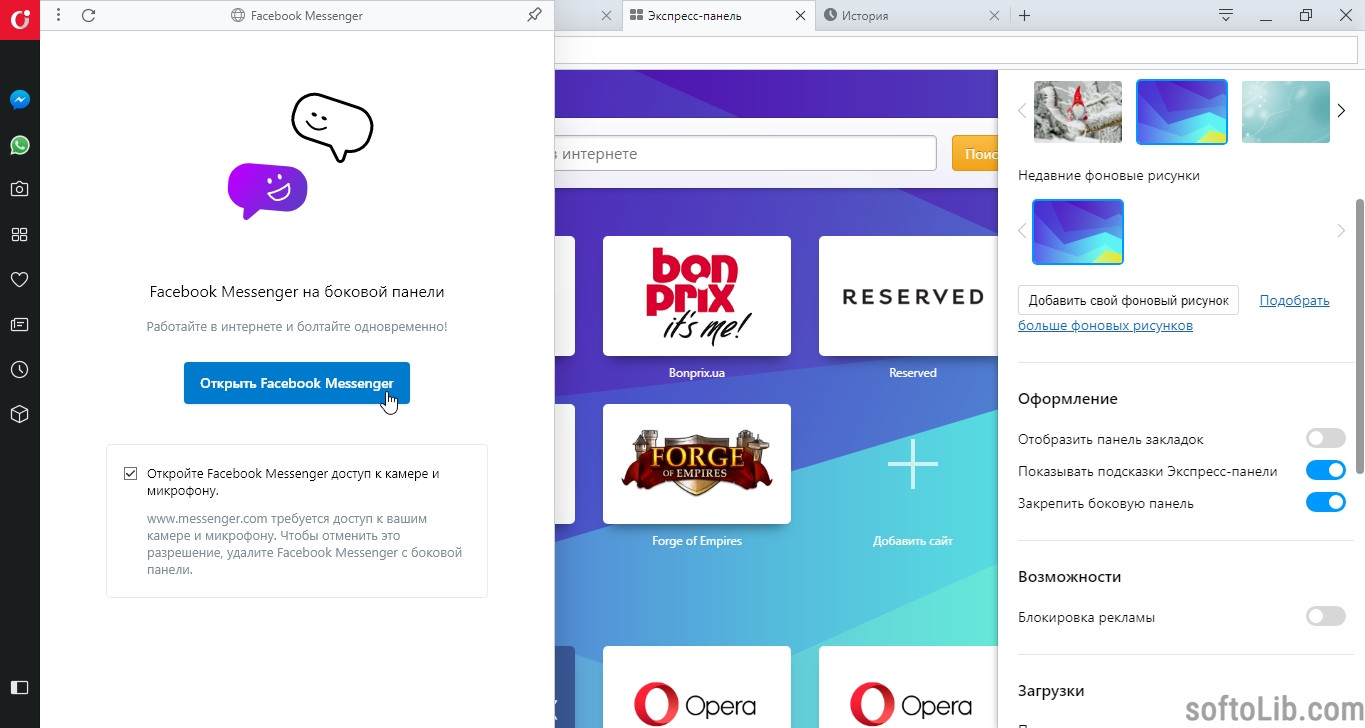
Task: Previous recent wallpapers chevron arrow
Action: coord(1022,231)
